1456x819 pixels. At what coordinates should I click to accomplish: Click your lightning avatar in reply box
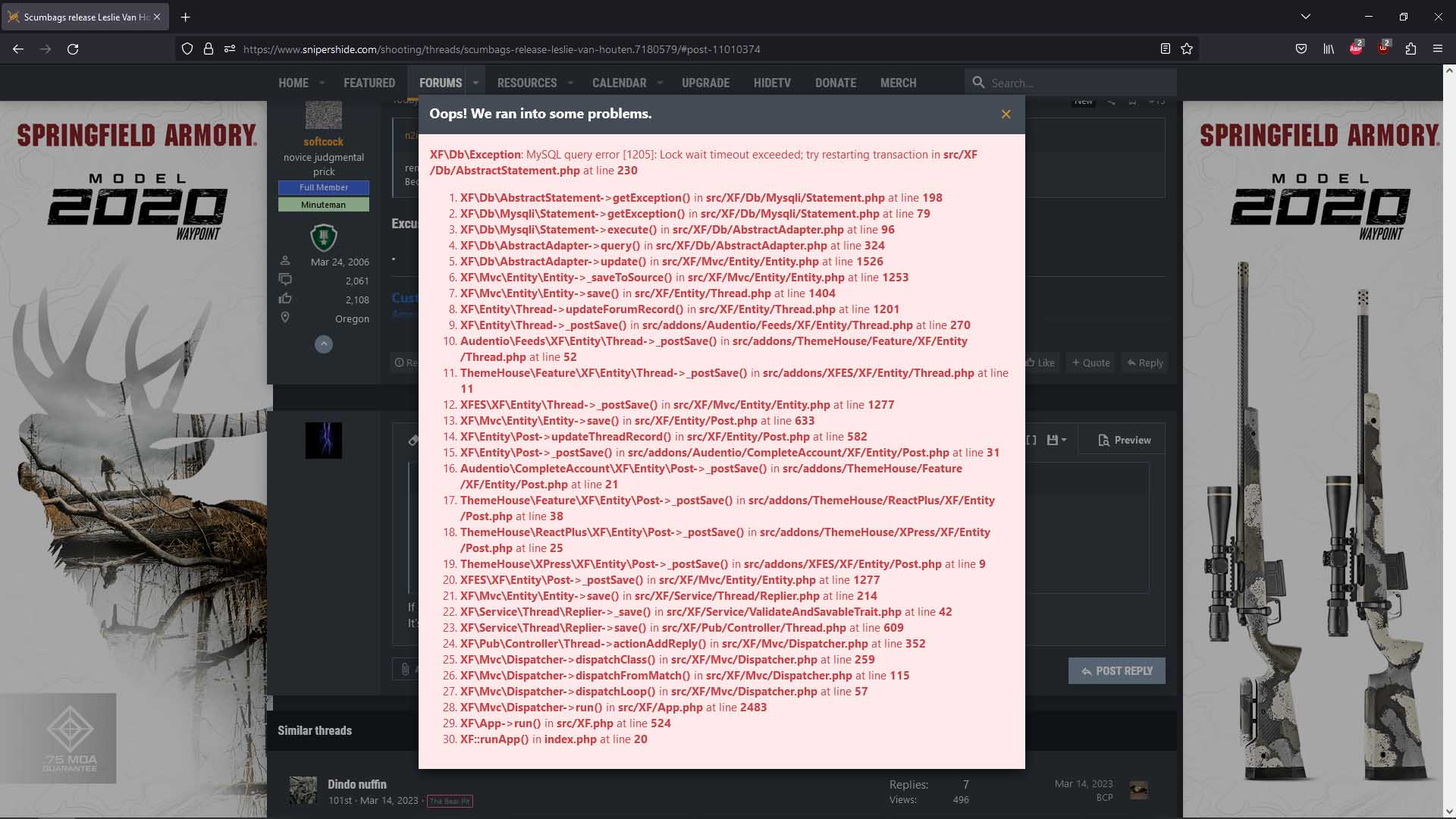[x=324, y=441]
